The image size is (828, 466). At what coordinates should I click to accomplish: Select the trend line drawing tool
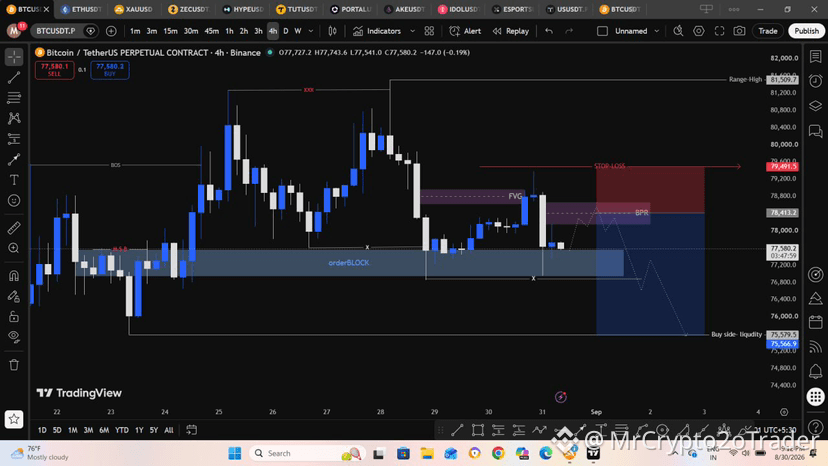click(x=14, y=77)
